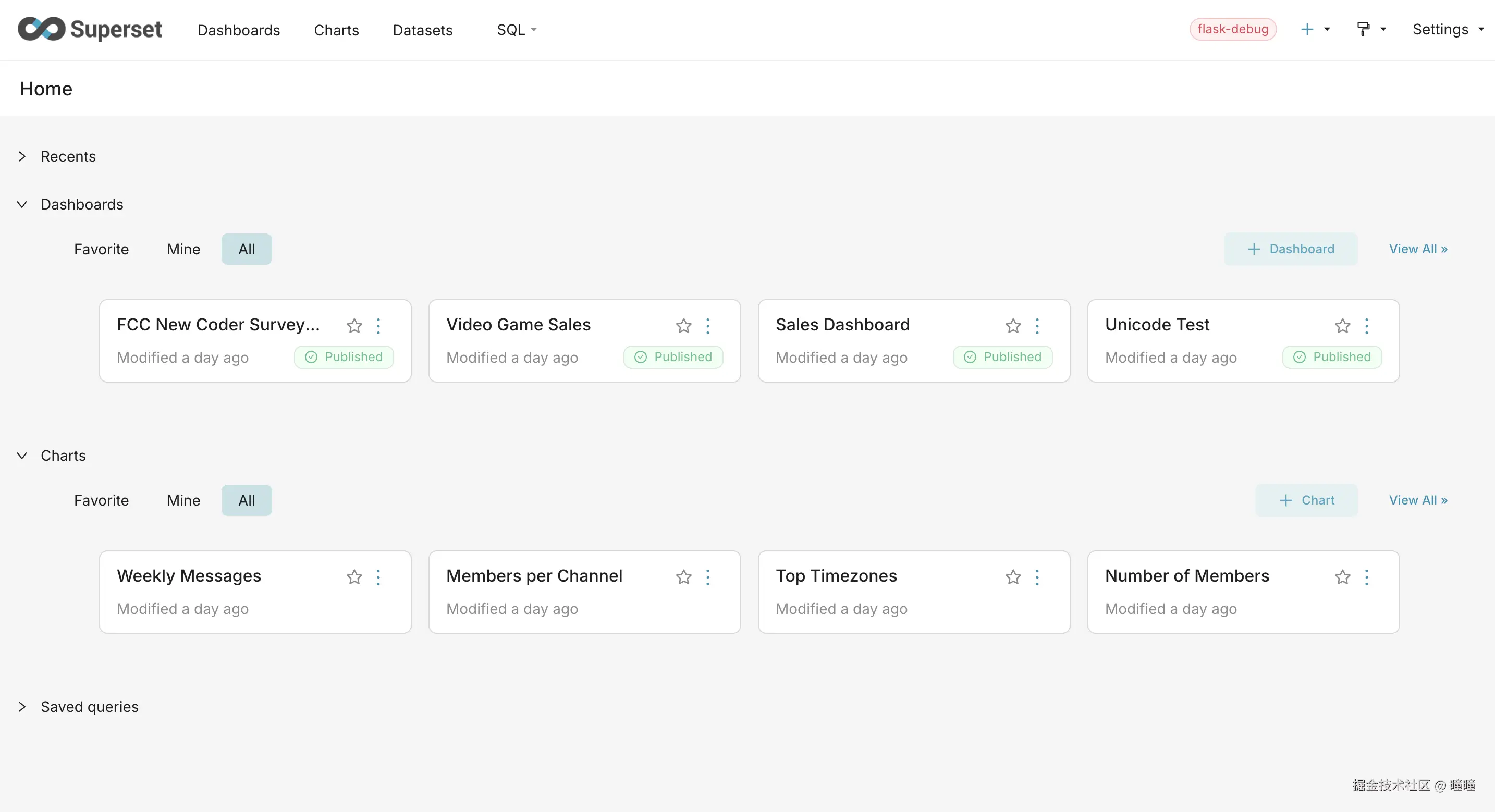Open the theme paint-roller menu icon
1495x812 pixels.
[x=1363, y=29]
